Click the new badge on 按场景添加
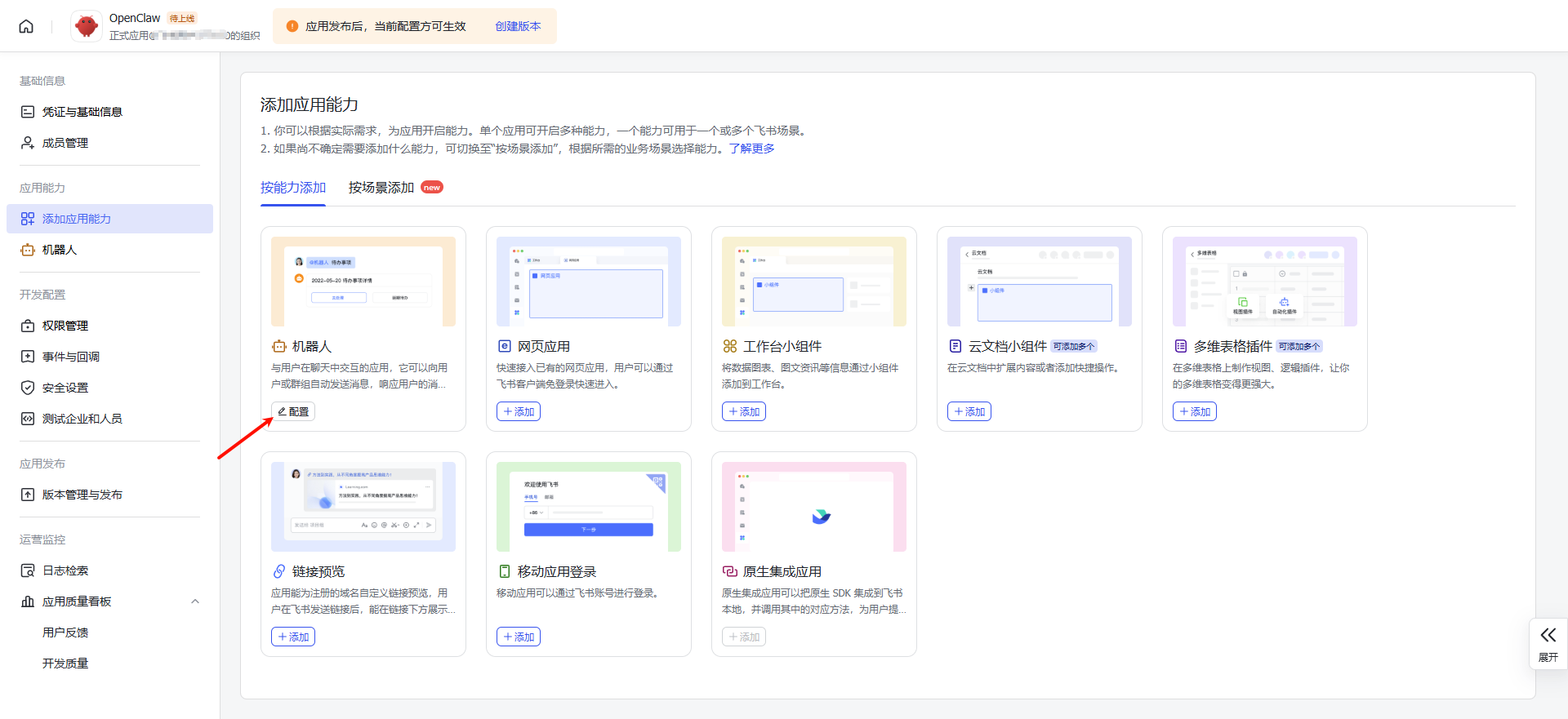Screen dimensions: 1568x719 pos(432,188)
